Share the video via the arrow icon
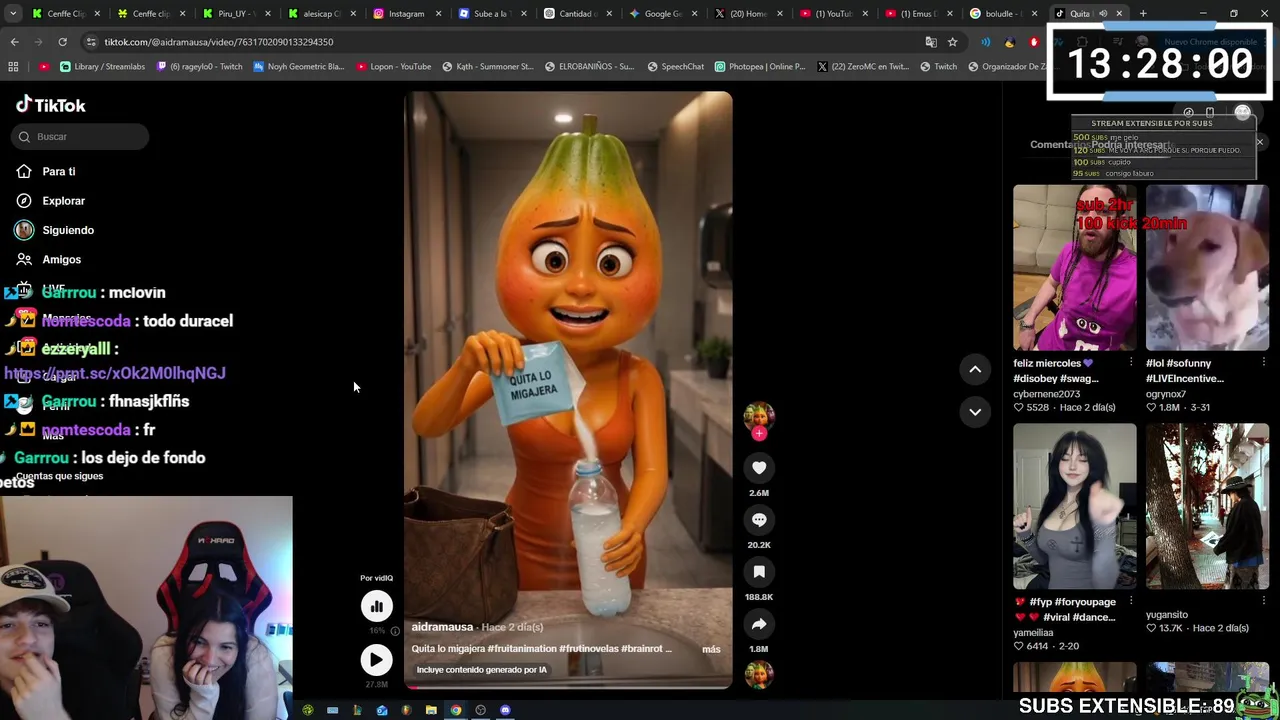This screenshot has width=1280, height=720. point(759,624)
